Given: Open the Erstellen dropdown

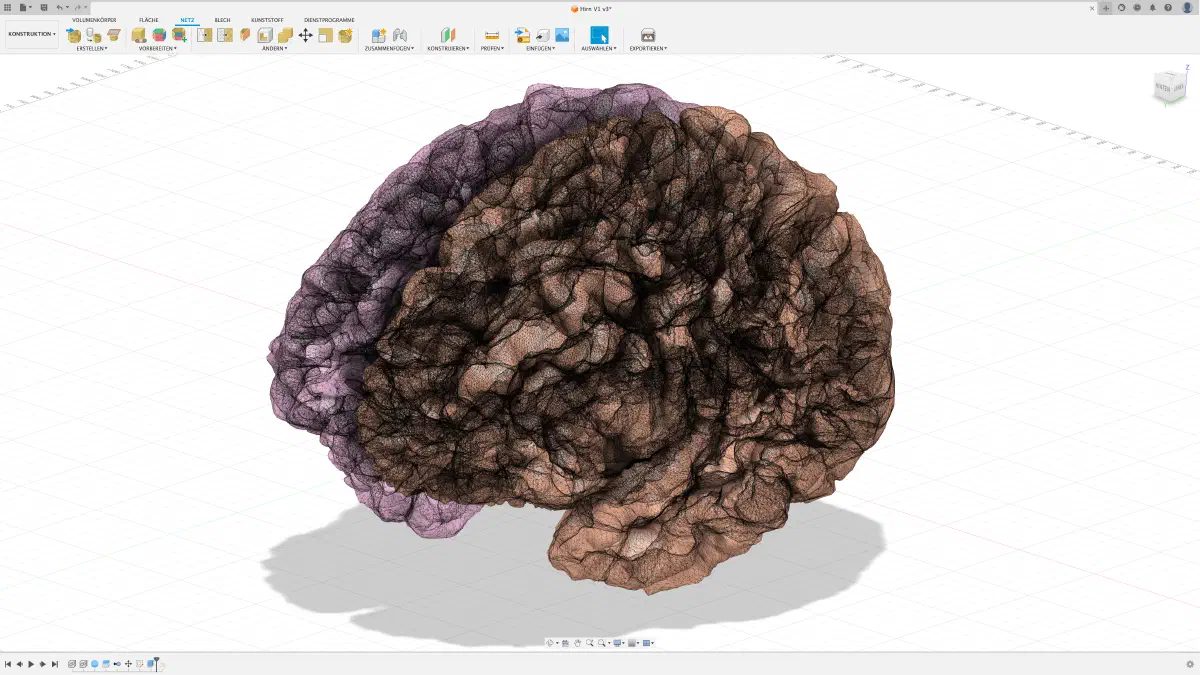Looking at the screenshot, I should click(93, 46).
